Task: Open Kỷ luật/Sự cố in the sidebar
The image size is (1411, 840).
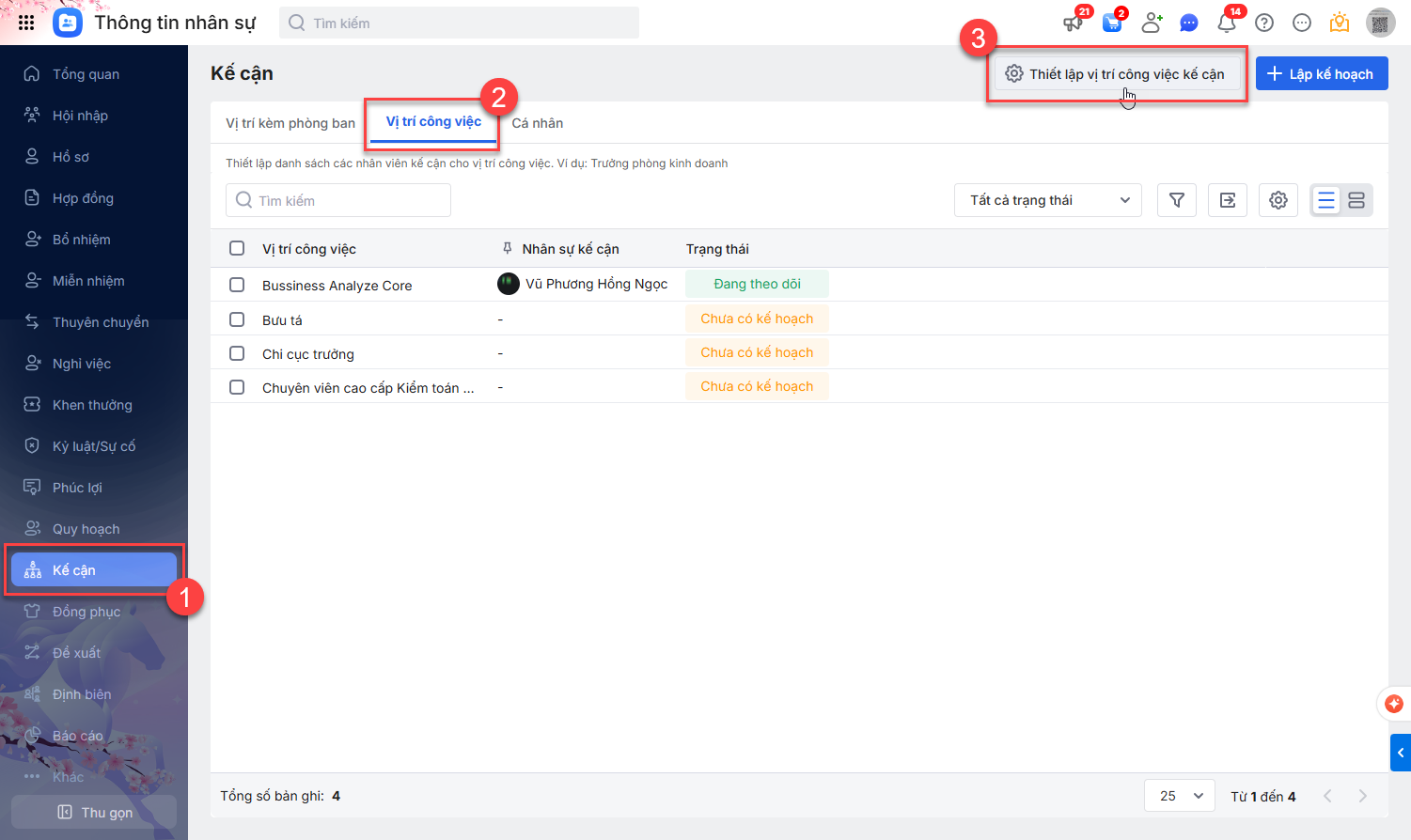Action: tap(94, 446)
